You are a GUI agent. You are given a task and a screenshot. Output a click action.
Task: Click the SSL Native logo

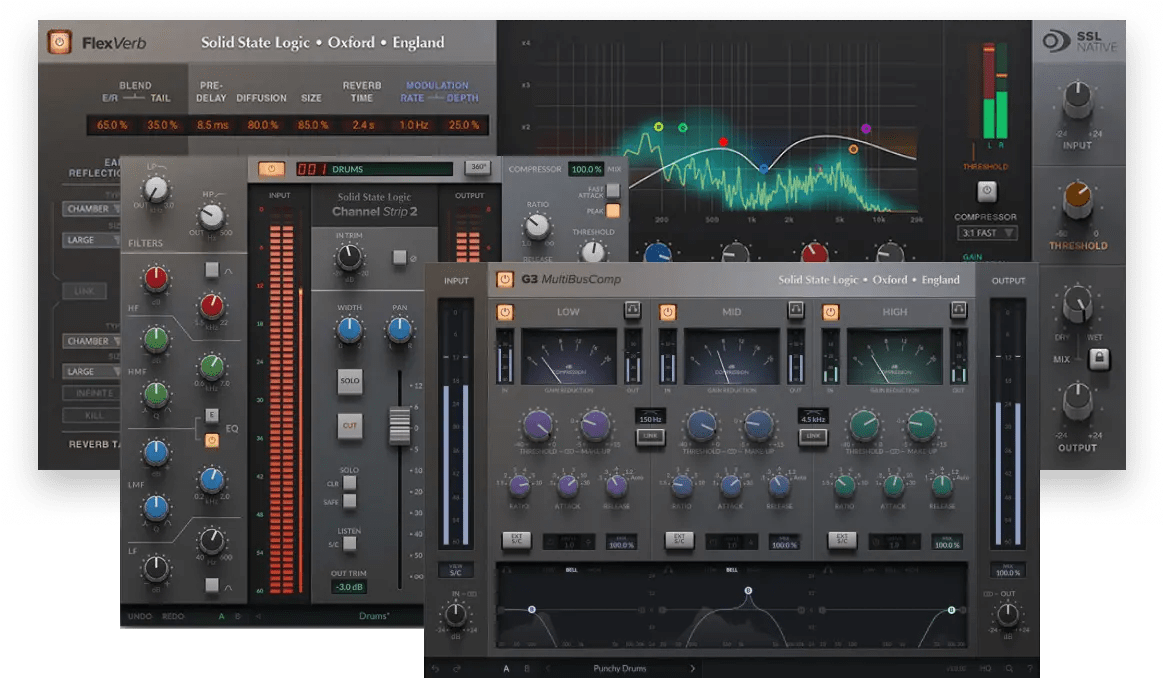pos(1079,41)
